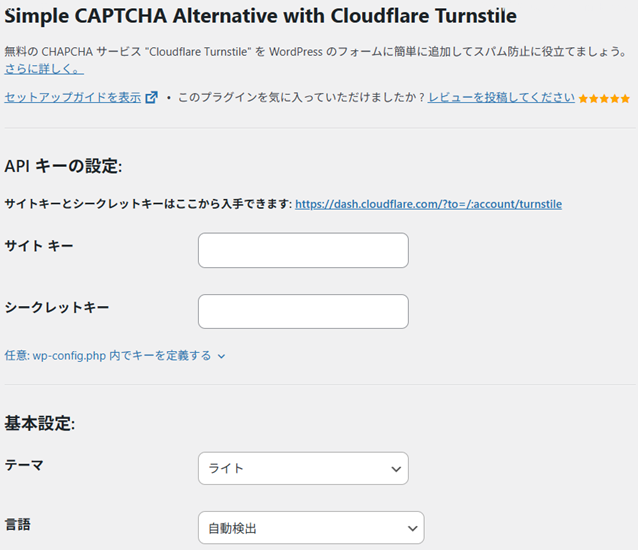Viewport: 638px width, 550px height.
Task: Click the first orange rating star
Action: click(x=584, y=99)
